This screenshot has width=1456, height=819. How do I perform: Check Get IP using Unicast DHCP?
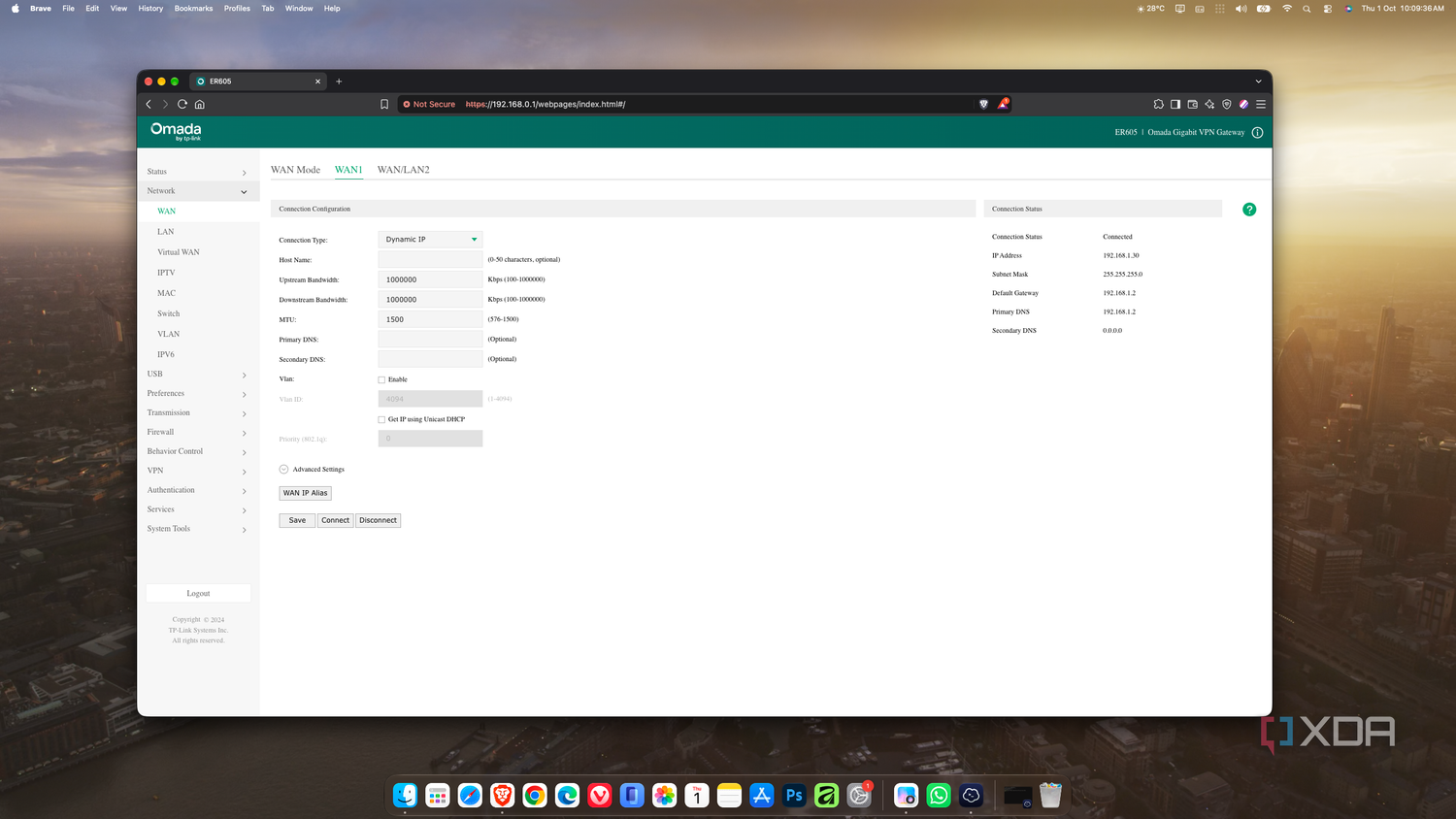tap(381, 419)
